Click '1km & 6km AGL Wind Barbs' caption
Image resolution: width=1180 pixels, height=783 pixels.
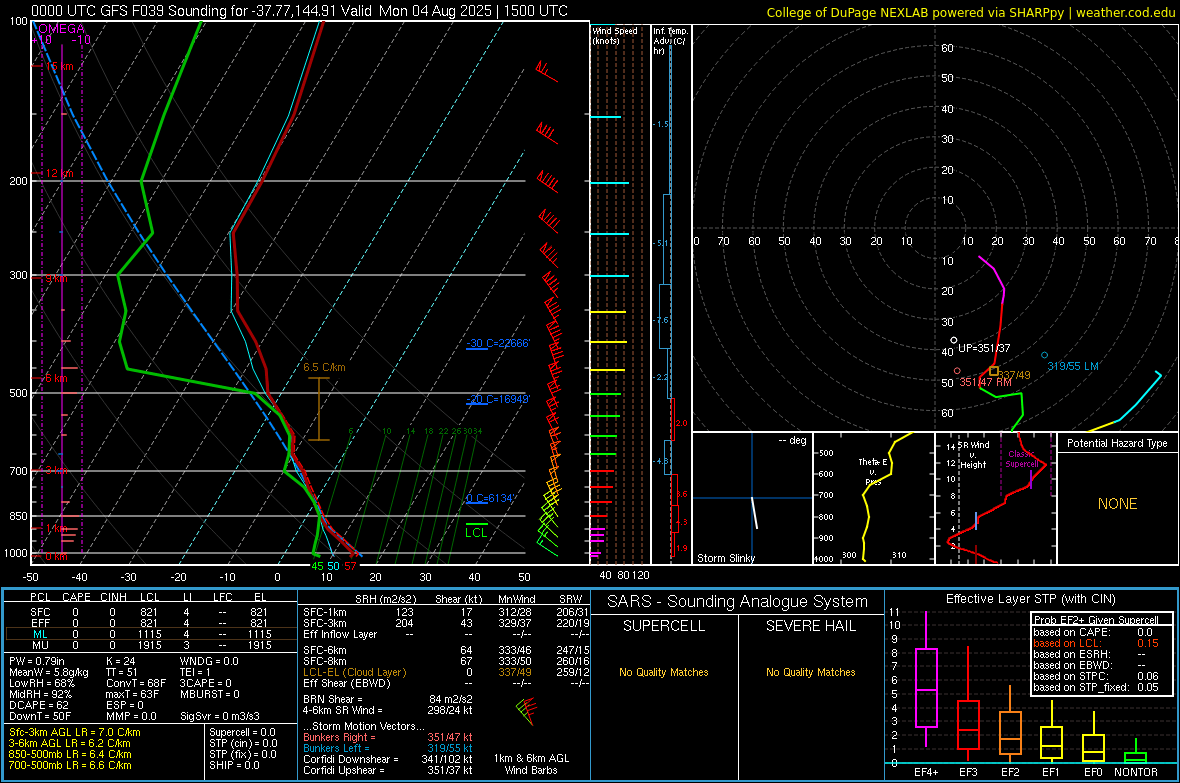pos(531,764)
